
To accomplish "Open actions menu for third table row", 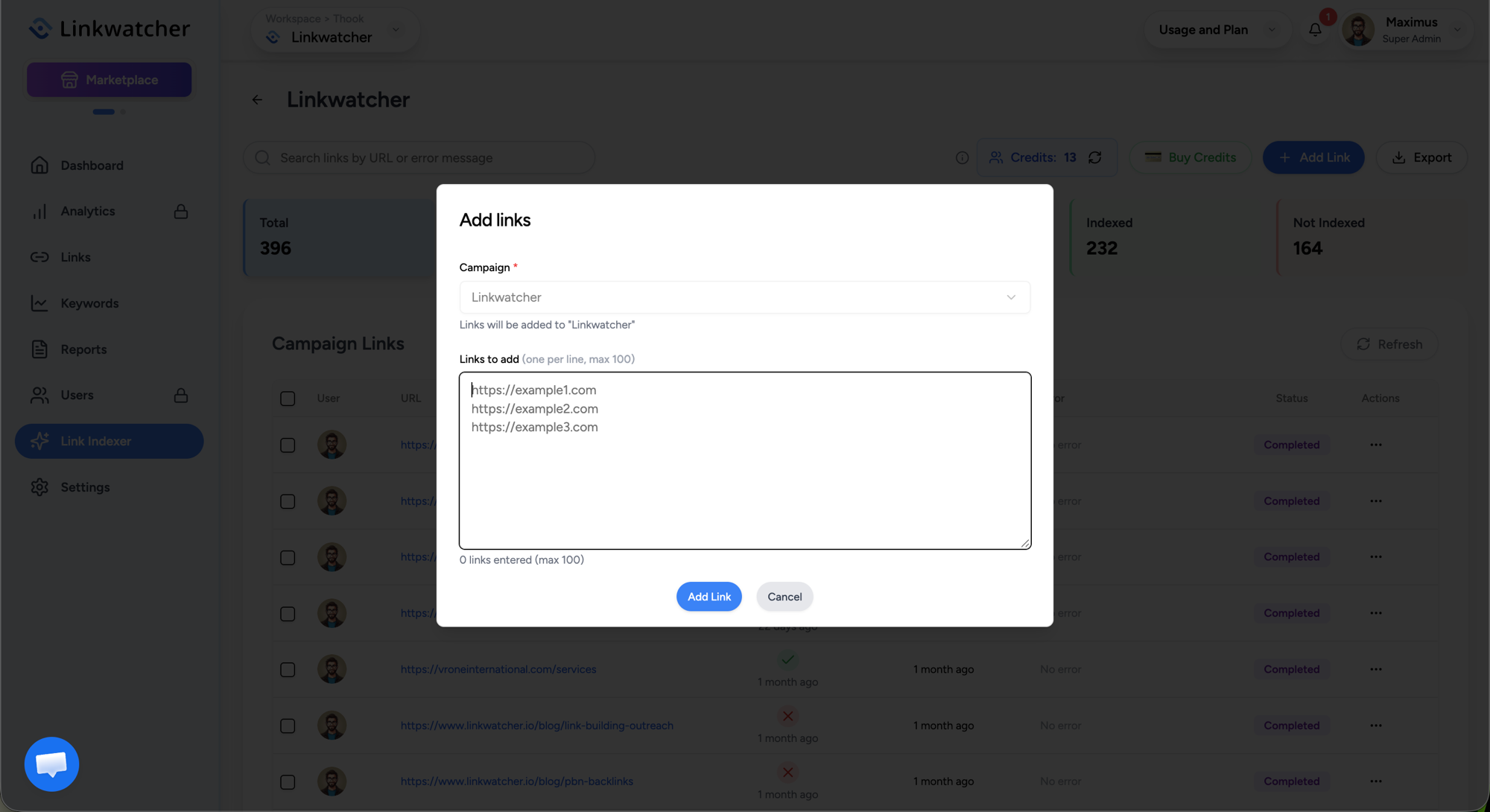I will [1375, 557].
